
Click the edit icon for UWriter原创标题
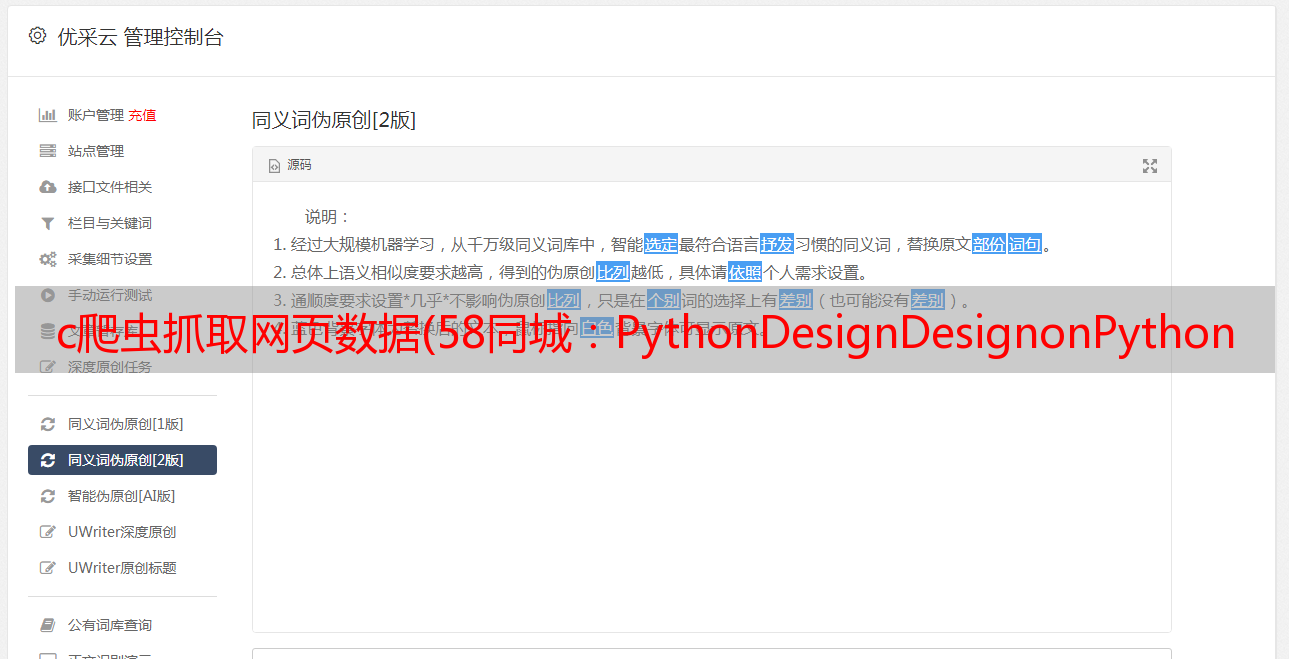pyautogui.click(x=47, y=568)
